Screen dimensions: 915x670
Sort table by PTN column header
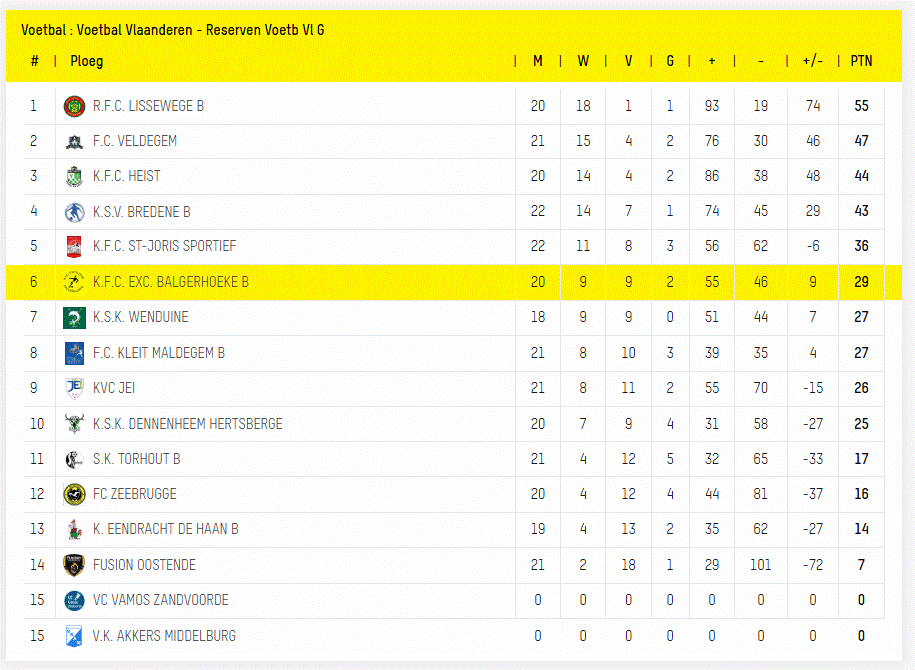click(861, 61)
